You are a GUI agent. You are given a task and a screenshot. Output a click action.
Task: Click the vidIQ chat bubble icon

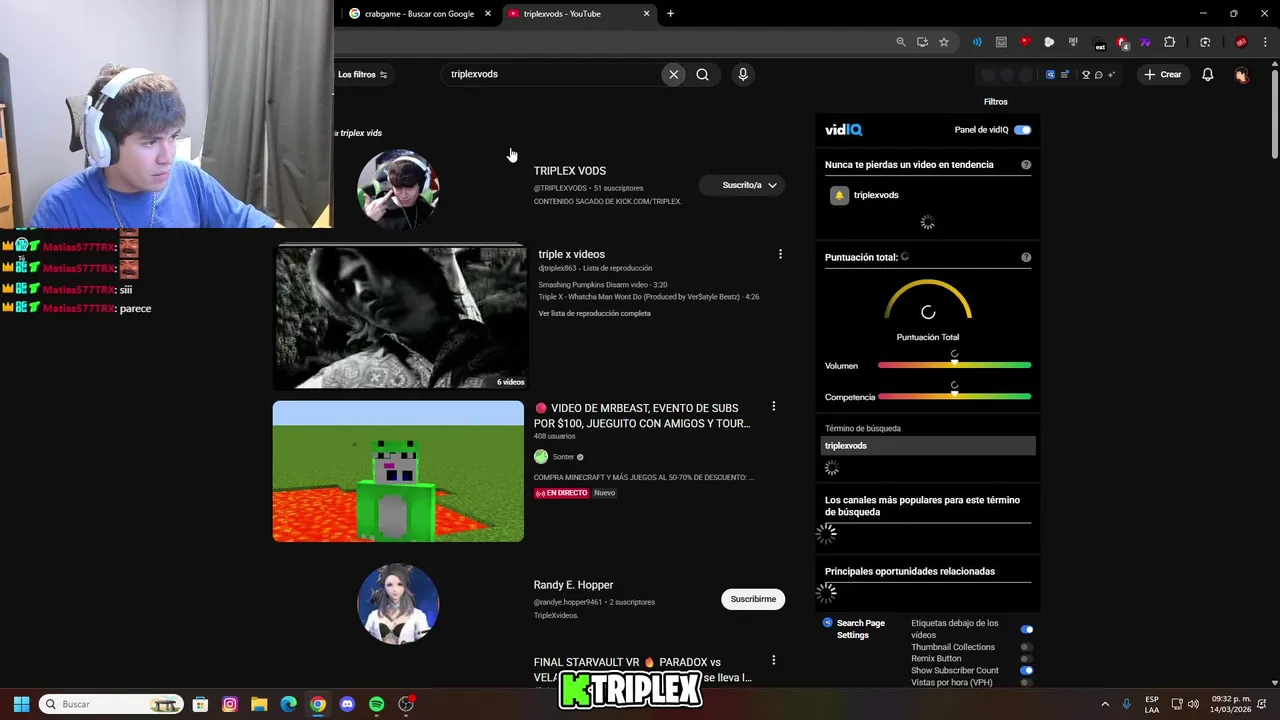[1098, 75]
